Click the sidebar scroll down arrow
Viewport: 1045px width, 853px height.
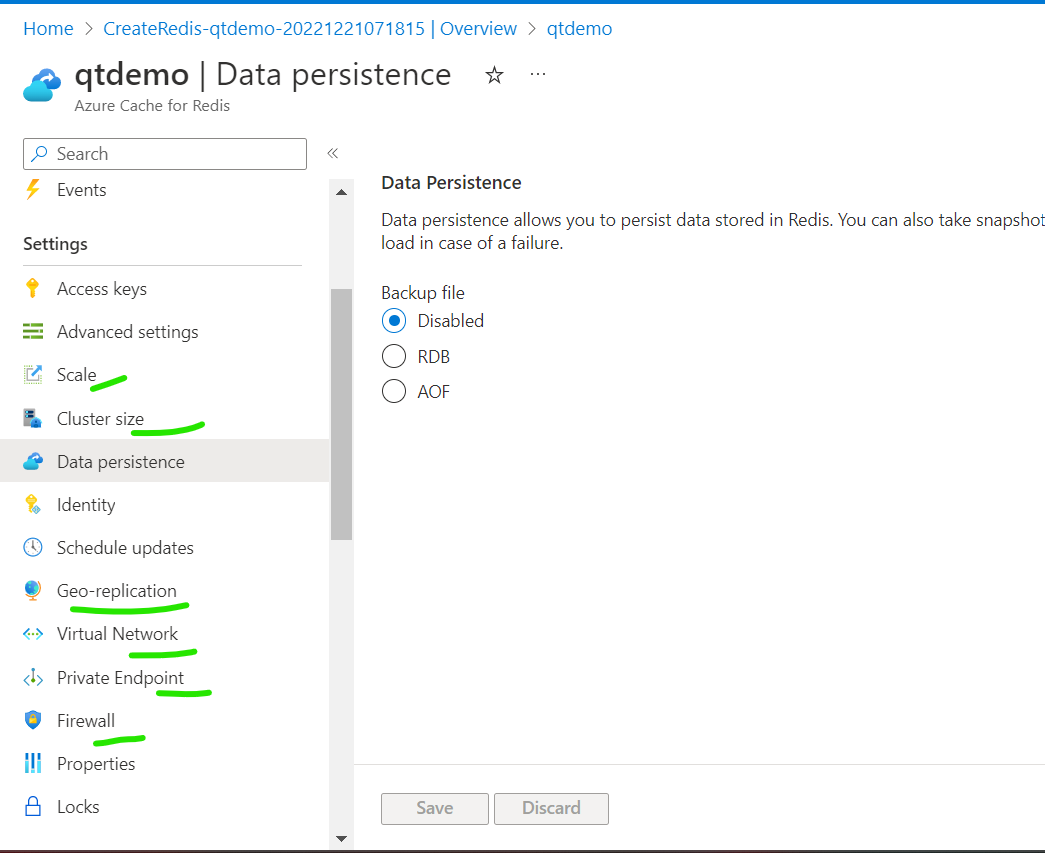pos(341,838)
